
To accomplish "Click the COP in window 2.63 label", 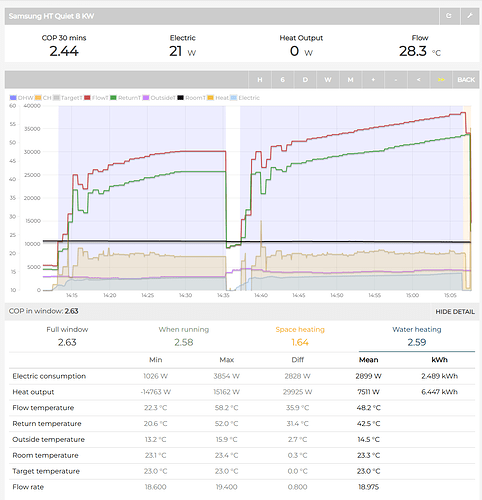I will pyautogui.click(x=43, y=311).
